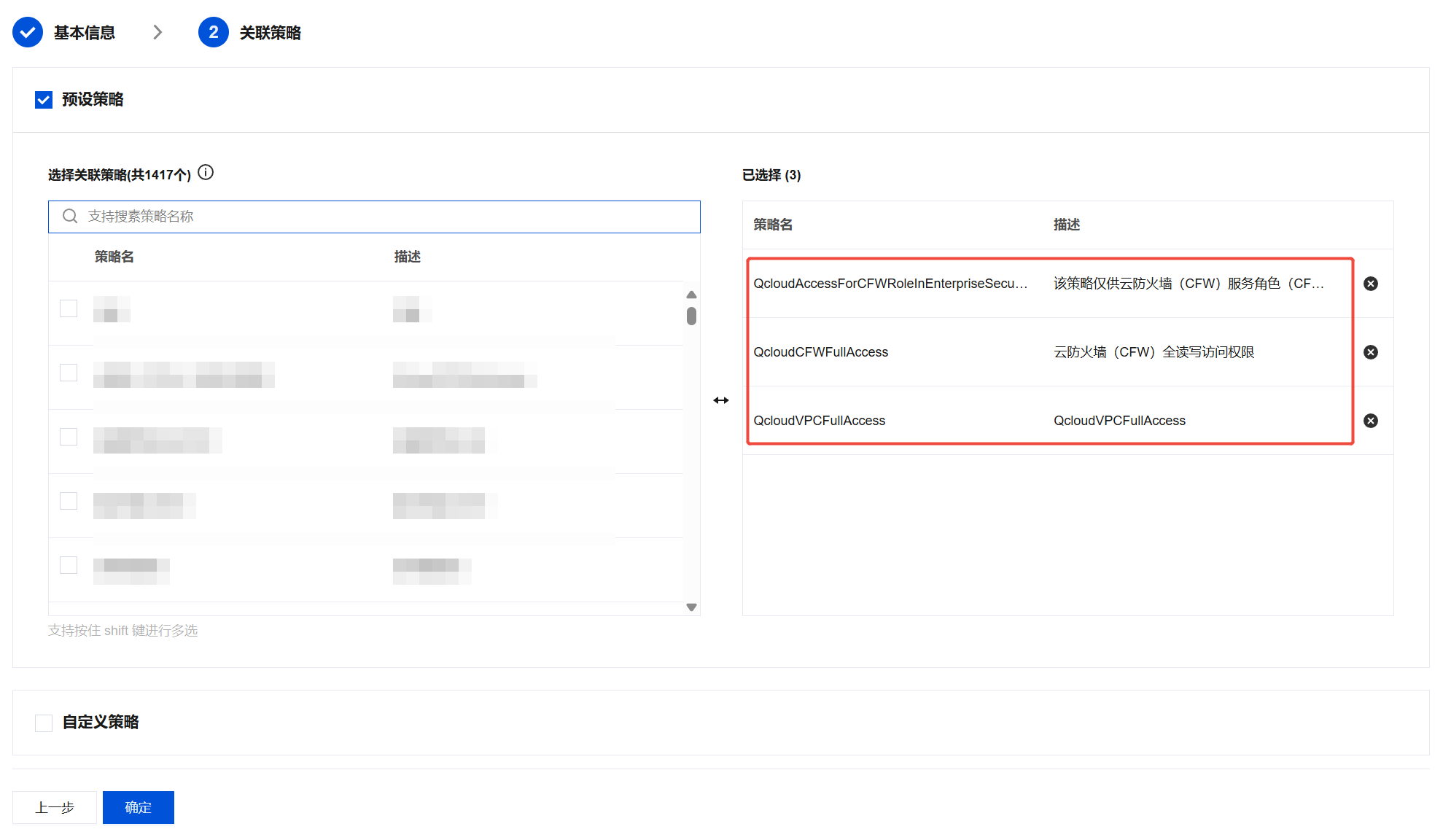Screen dimensions: 1451x840
Task: Click the QcloudAccessForCFWRoleInEnterpriseSecu… policy name
Action: pyautogui.click(x=890, y=284)
